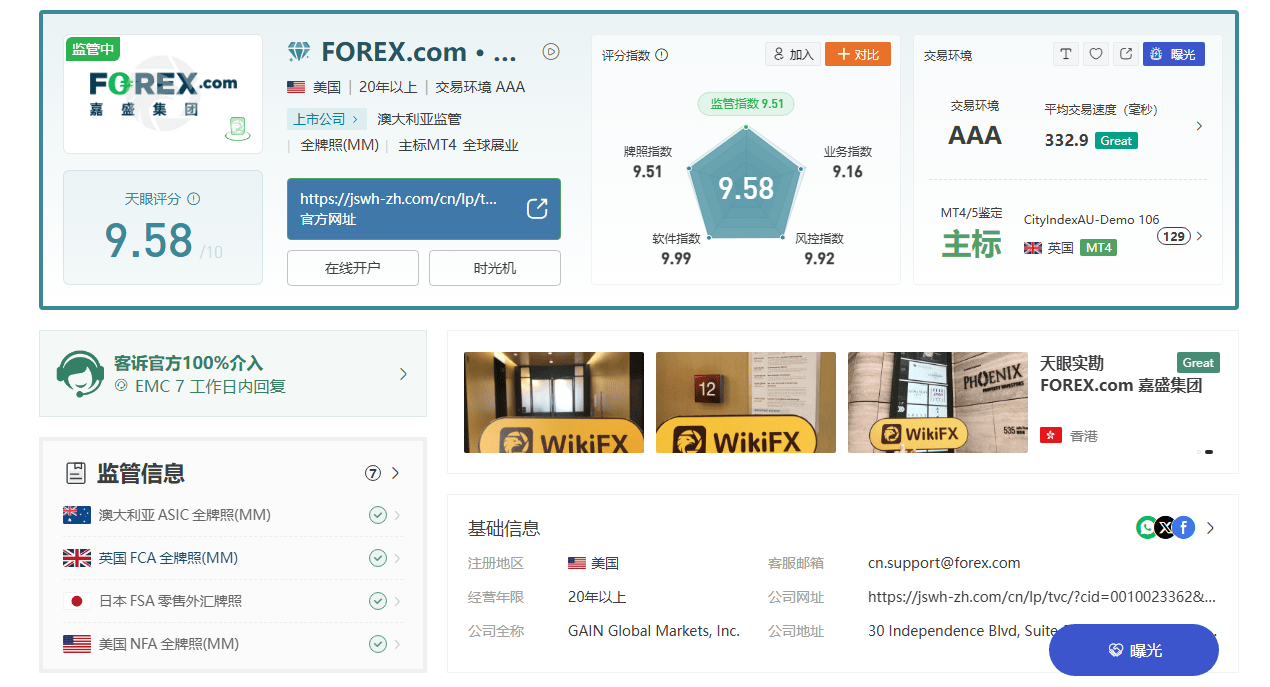Screen dimensions: 1270x687
Task: Click the 9.58 score in the radar chart
Action: pos(746,188)
